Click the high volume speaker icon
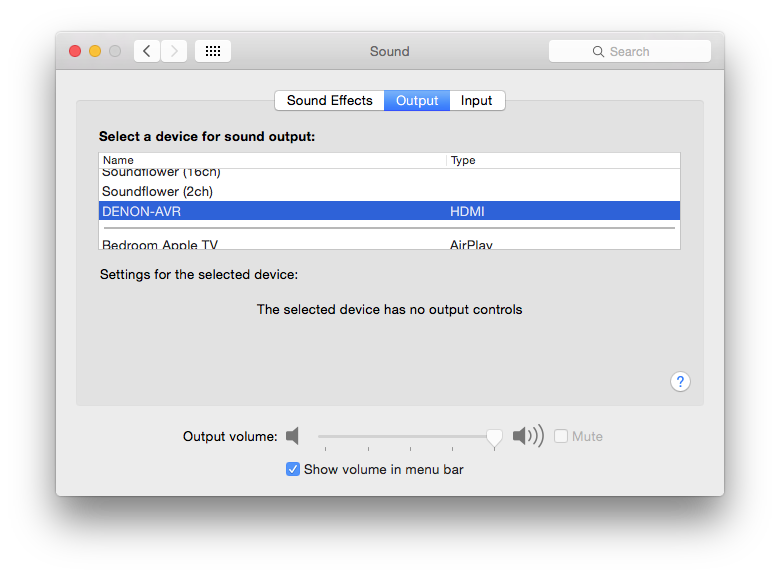Viewport: 780px width, 576px height. point(527,436)
